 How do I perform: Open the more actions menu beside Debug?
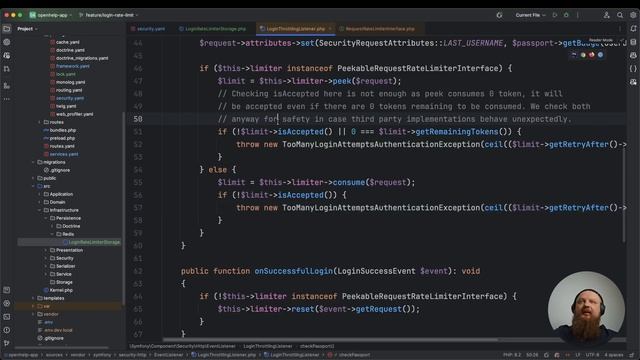click(x=578, y=15)
